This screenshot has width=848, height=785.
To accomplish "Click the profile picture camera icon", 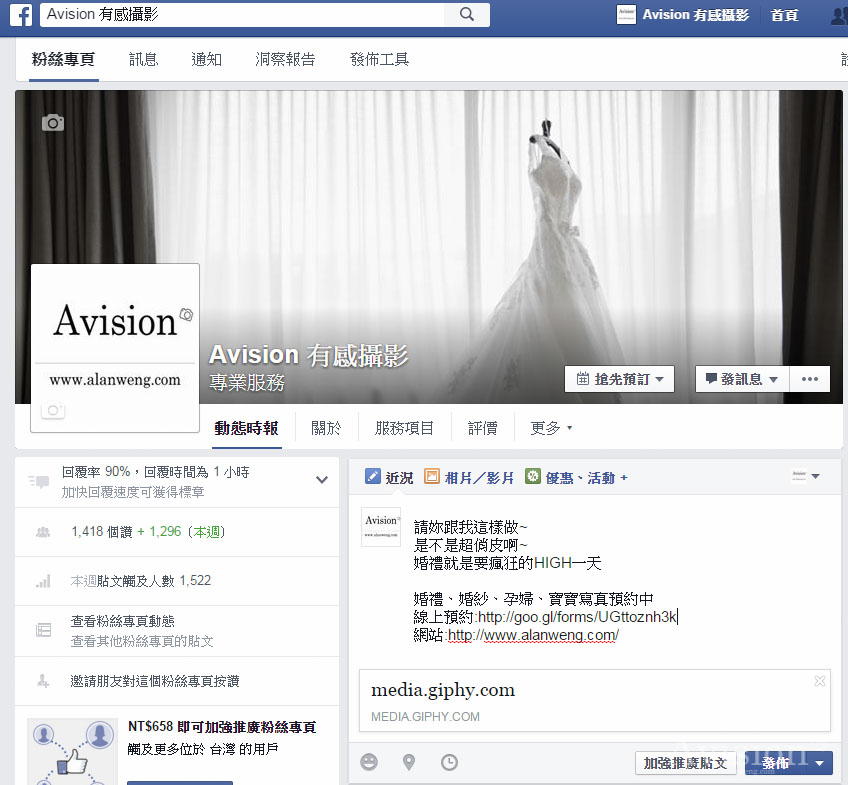I will point(53,410).
